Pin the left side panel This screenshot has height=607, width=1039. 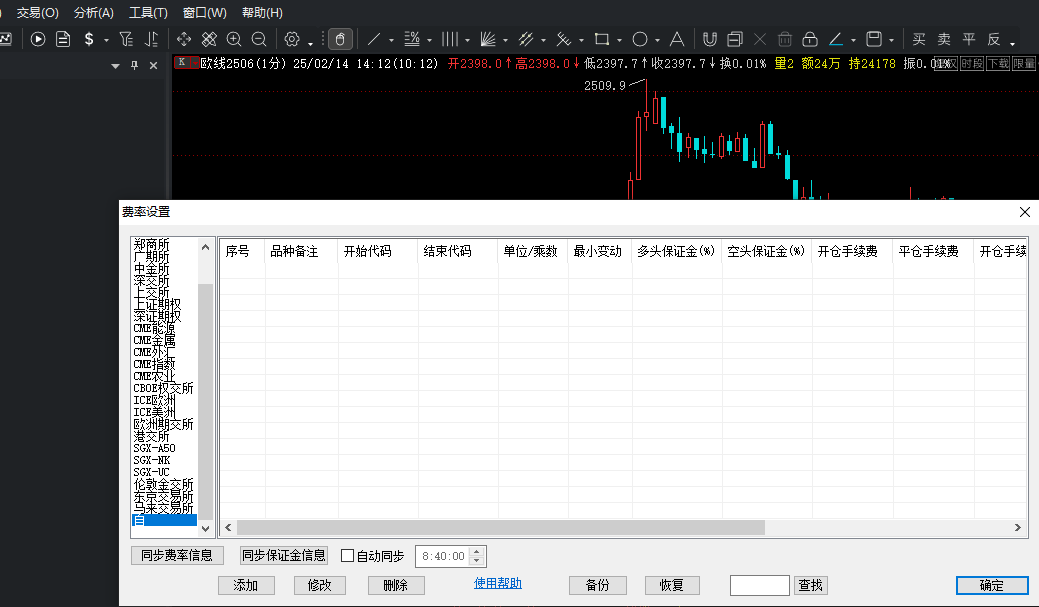pos(135,65)
